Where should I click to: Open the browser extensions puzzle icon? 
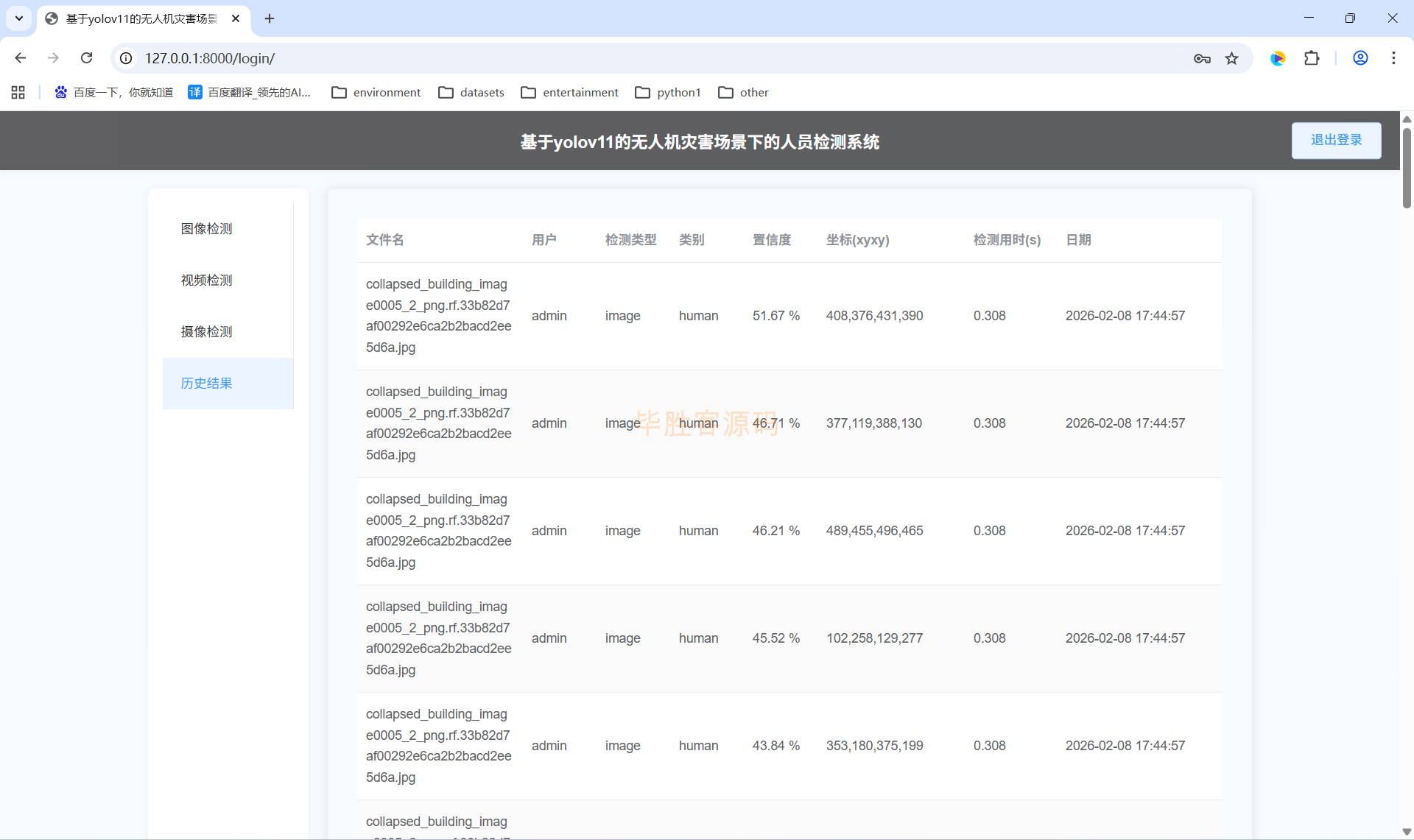1312,58
